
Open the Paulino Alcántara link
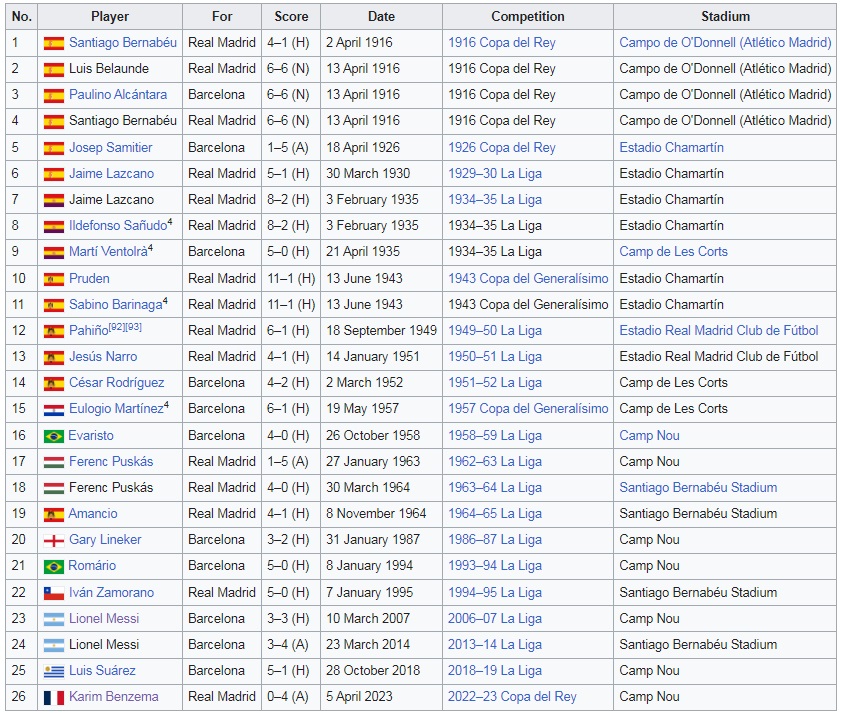point(118,95)
